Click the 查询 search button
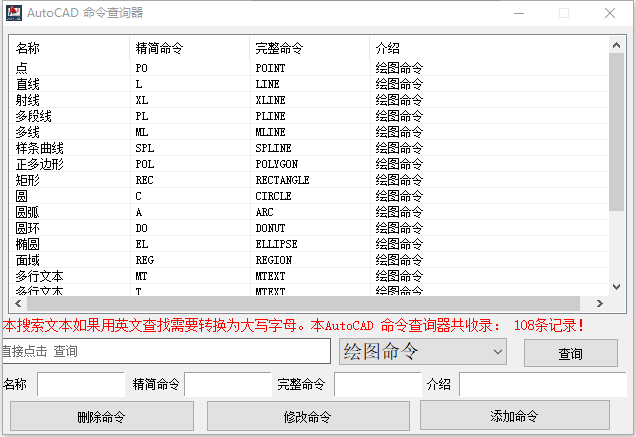This screenshot has width=636, height=437. click(x=571, y=353)
